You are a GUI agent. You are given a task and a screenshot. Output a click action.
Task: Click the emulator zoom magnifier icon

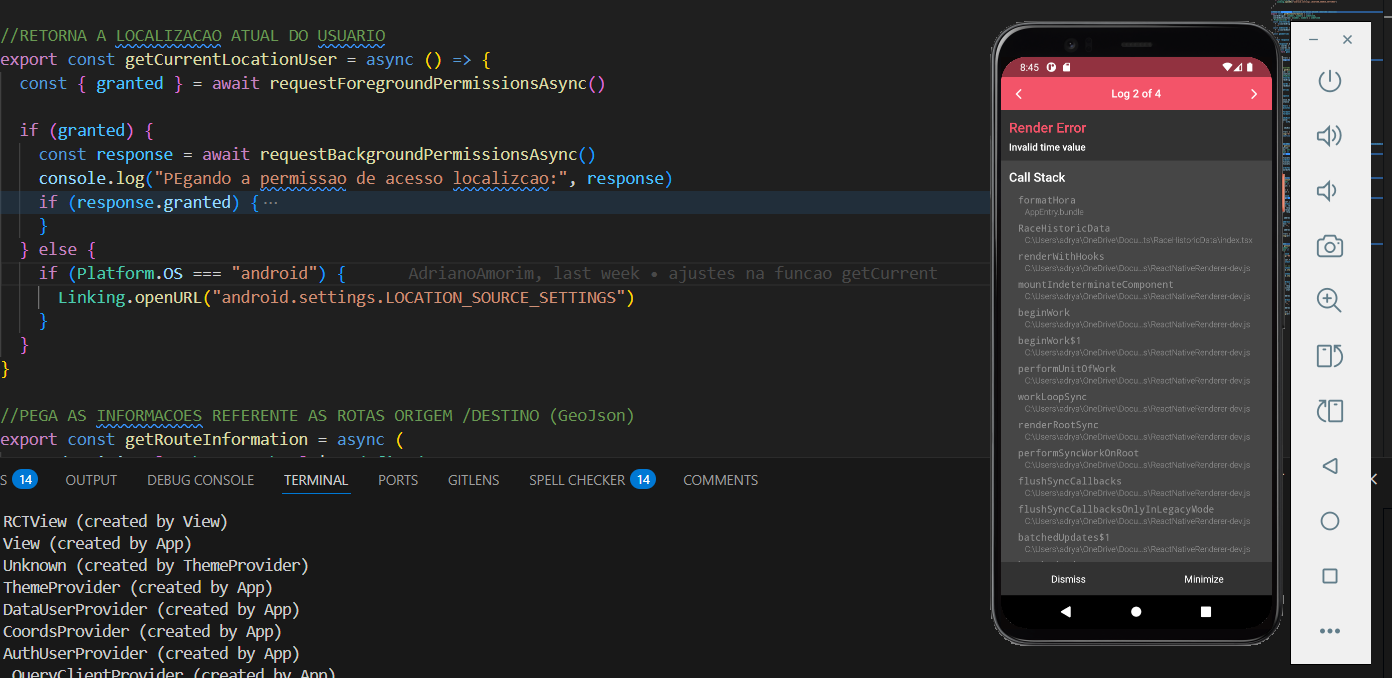[x=1329, y=301]
